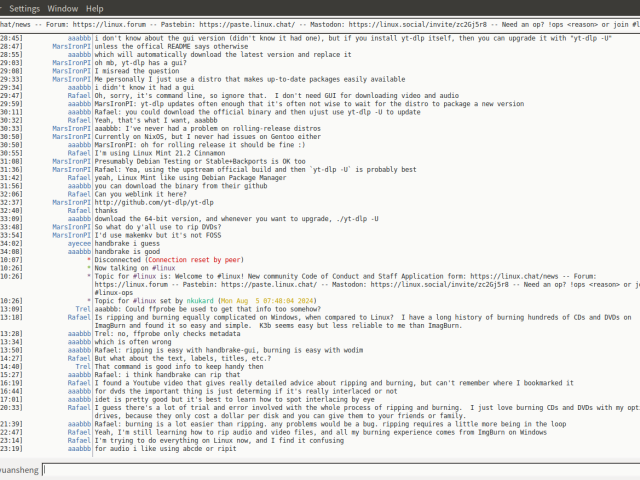Click nick MarsIronPI beside 'oh mb, yt-dlp has a gui?'
This screenshot has height=480, width=640.
71,63
